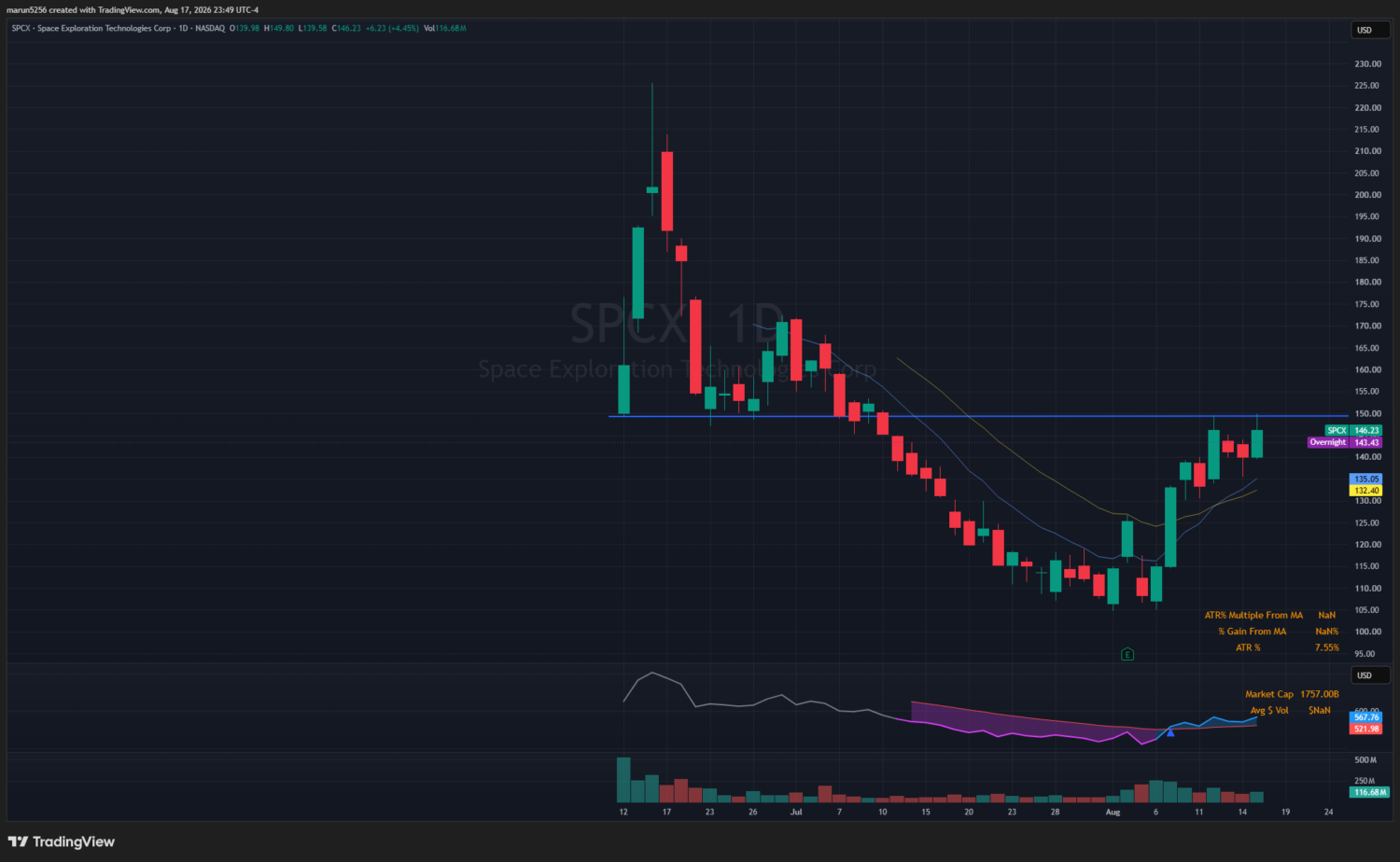
Task: Click the 175.00 price axis label
Action: (1367, 304)
